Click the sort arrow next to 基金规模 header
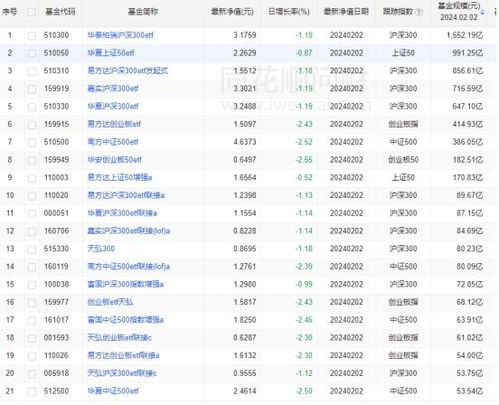The width and height of the screenshot is (499, 405). [483, 12]
